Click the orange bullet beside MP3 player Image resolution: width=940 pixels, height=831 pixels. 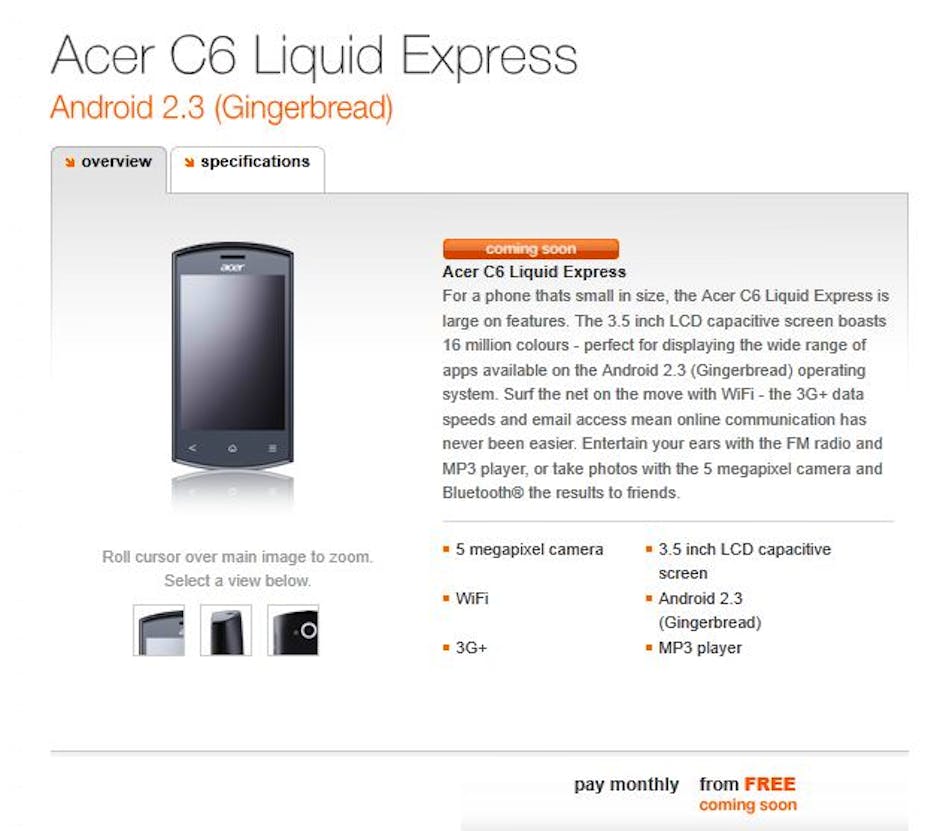(x=649, y=648)
